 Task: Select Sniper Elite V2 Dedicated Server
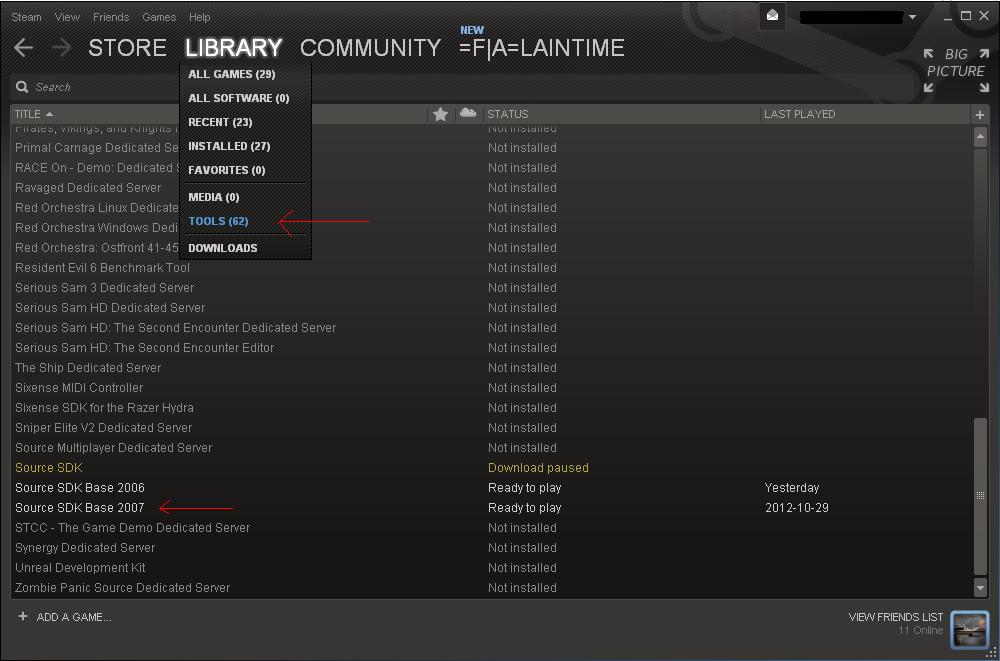click(x=103, y=427)
